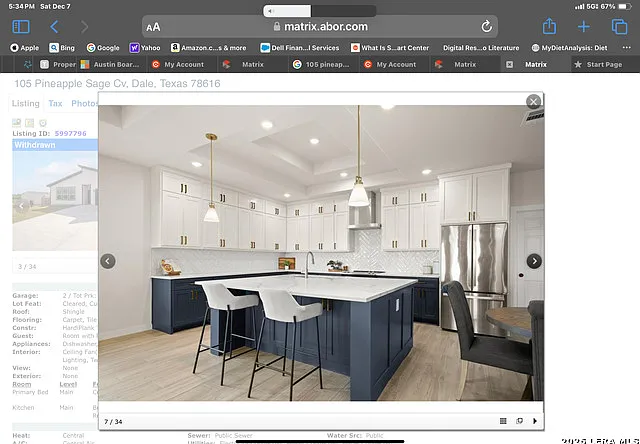
Task: Toggle the Safari sidebar panel icon
Action: click(x=21, y=27)
